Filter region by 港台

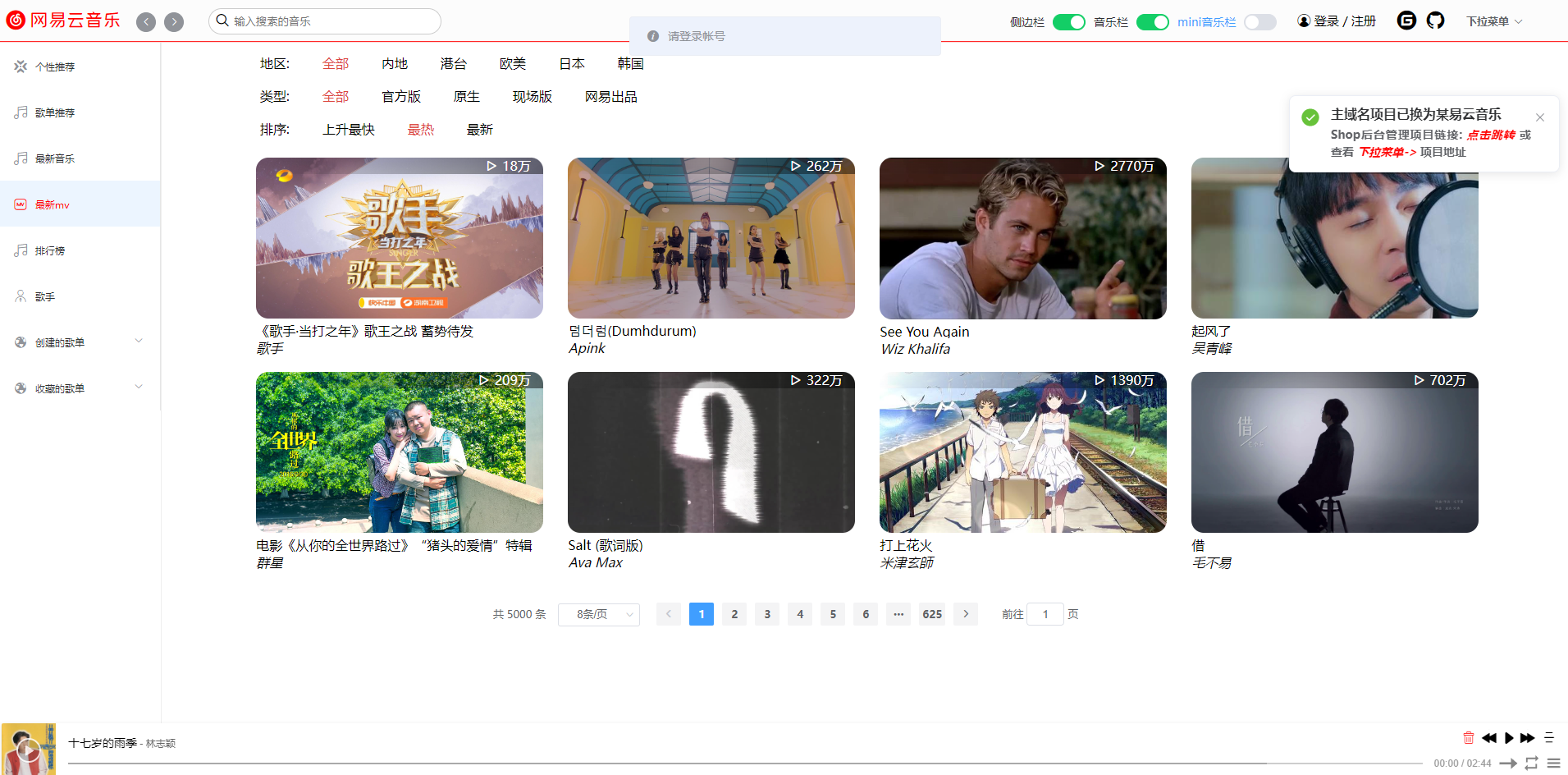click(x=454, y=64)
